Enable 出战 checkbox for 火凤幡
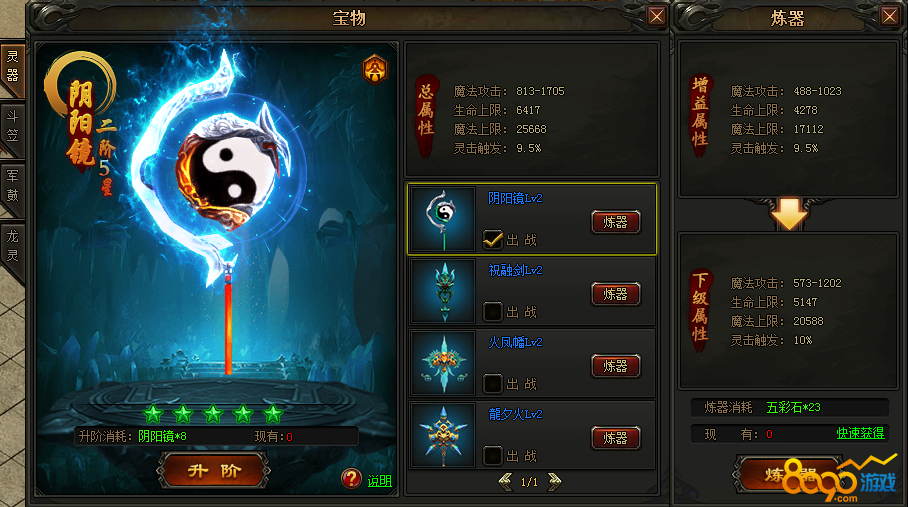This screenshot has width=908, height=507. (x=492, y=383)
